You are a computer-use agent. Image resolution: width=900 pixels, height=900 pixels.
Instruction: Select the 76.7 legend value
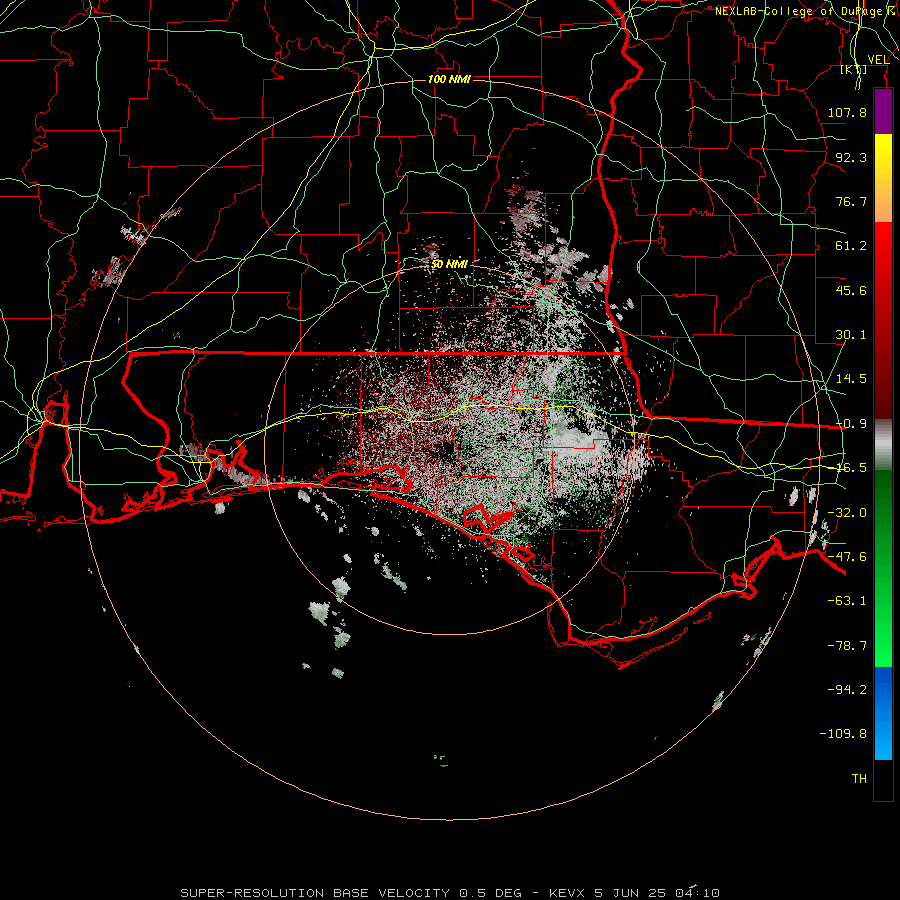[851, 201]
